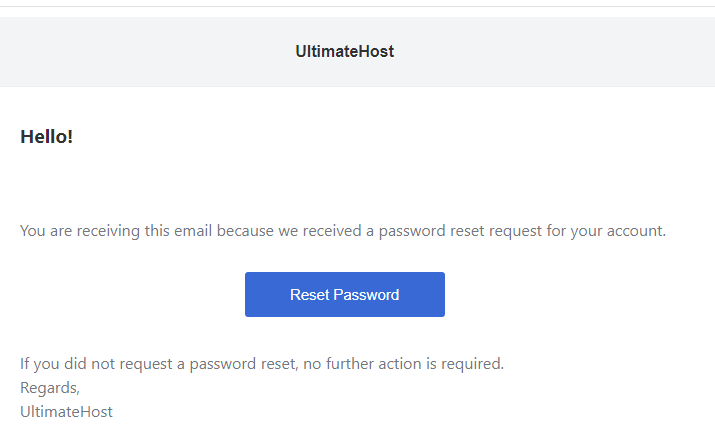Screen dimensions: 715x437
Task: Click the "If you did not request" sentence
Action: (262, 364)
